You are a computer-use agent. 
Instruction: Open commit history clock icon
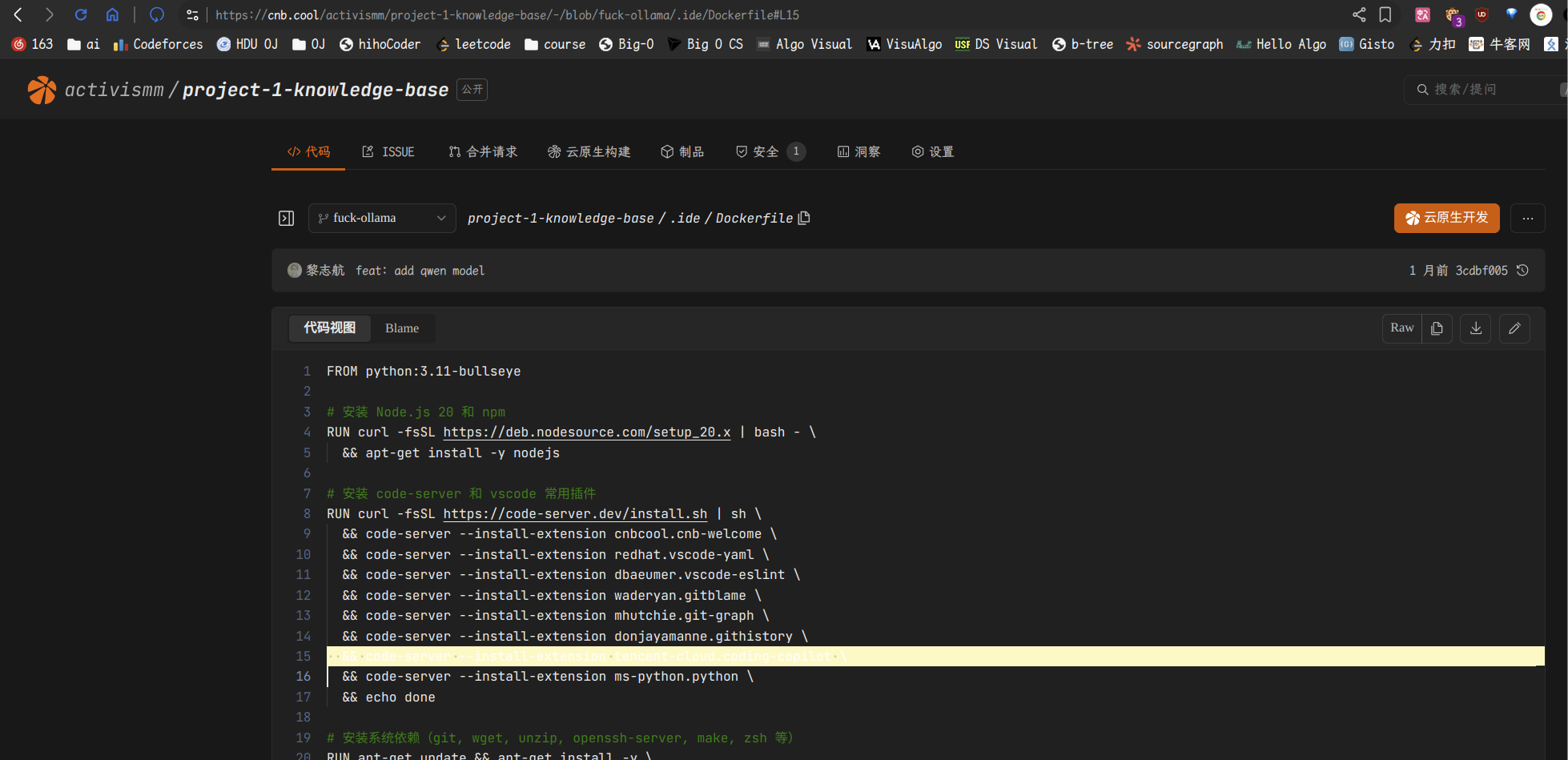click(x=1523, y=271)
